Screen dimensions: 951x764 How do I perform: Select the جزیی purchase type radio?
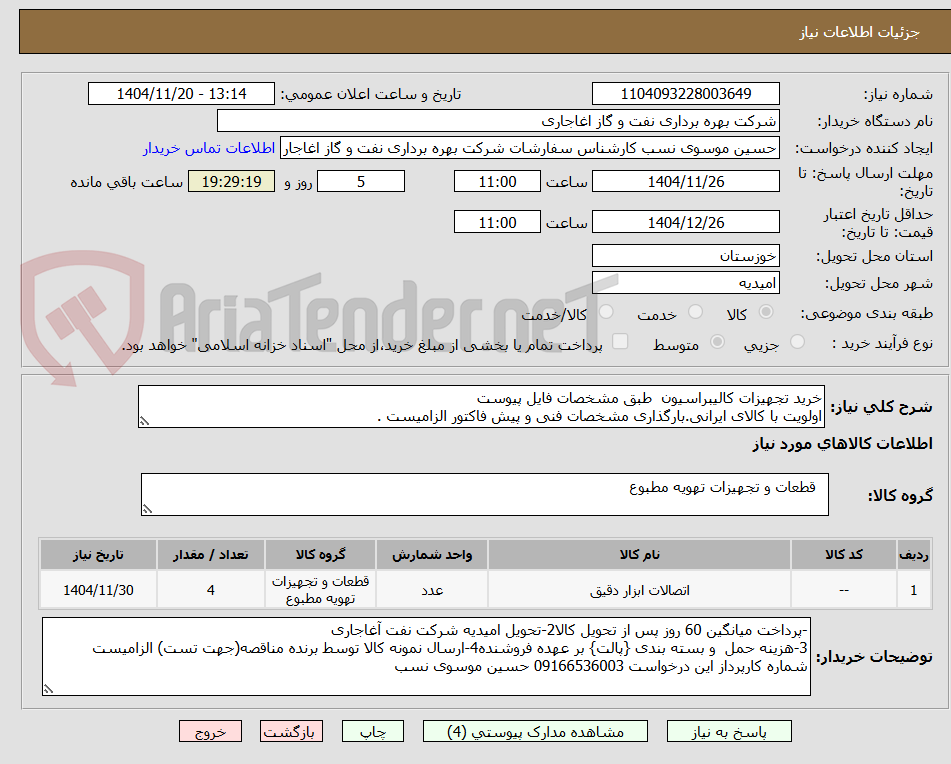click(797, 342)
